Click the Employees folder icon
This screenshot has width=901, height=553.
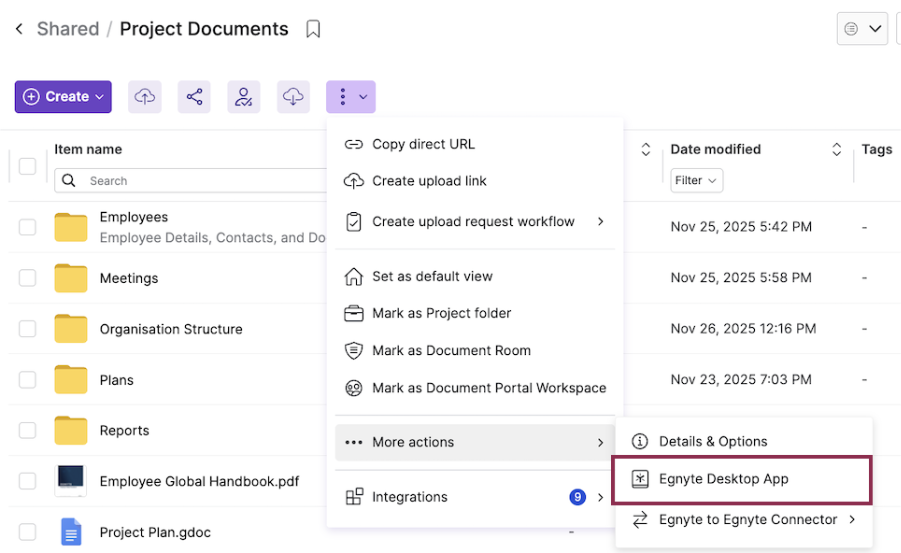(x=71, y=227)
